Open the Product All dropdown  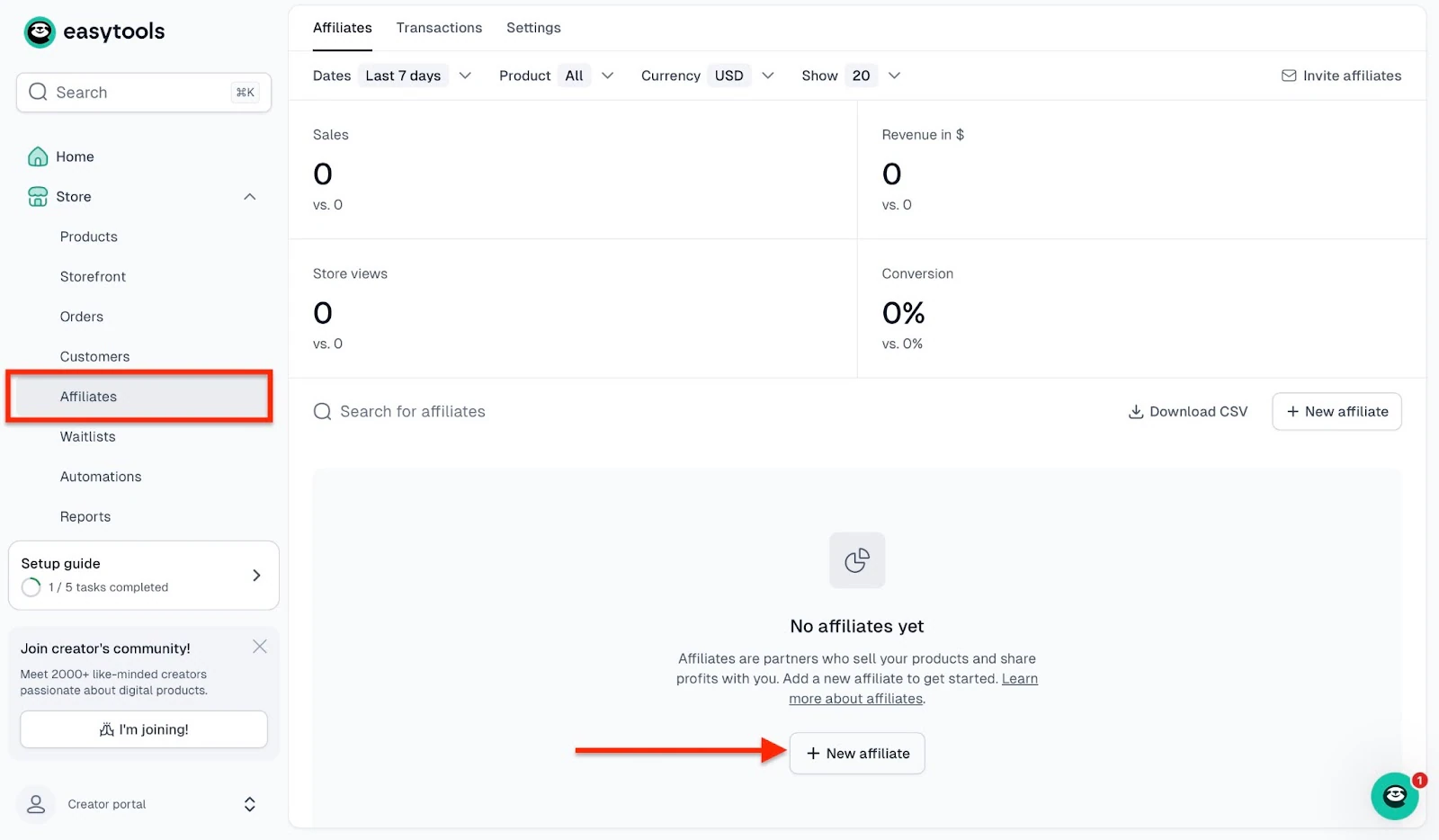click(557, 76)
